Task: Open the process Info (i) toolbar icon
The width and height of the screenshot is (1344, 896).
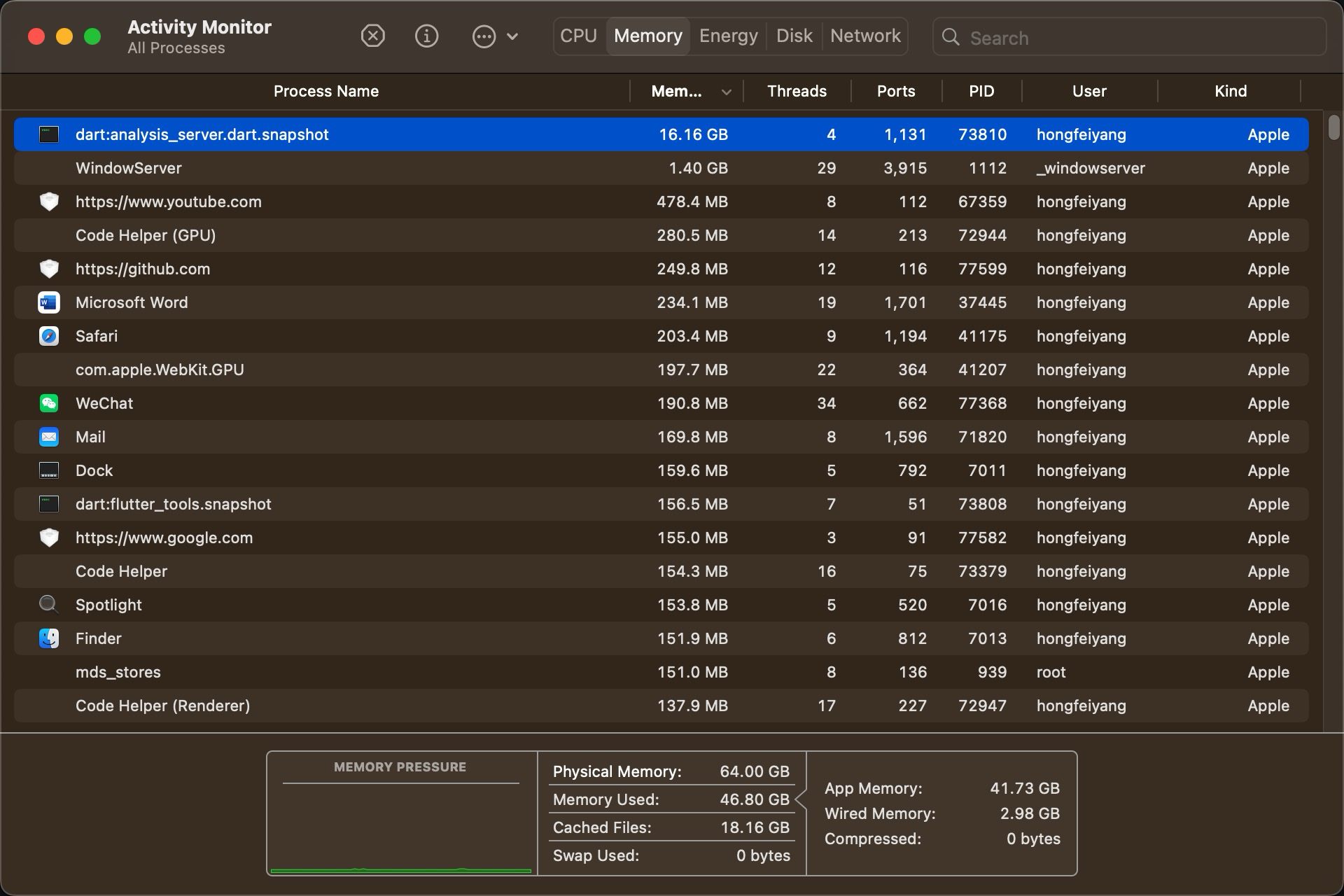Action: [x=426, y=36]
